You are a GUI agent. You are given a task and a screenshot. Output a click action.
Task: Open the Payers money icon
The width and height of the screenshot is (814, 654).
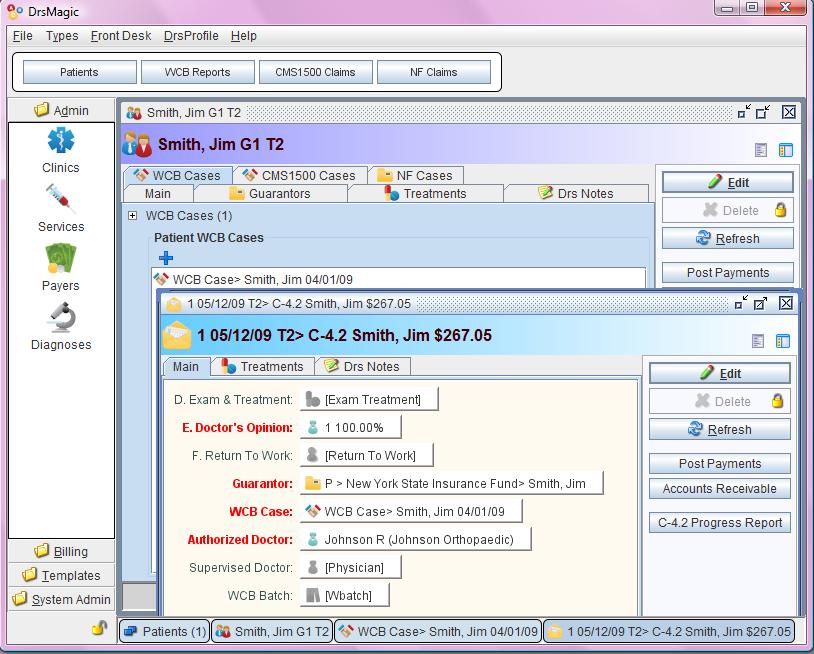[61, 258]
